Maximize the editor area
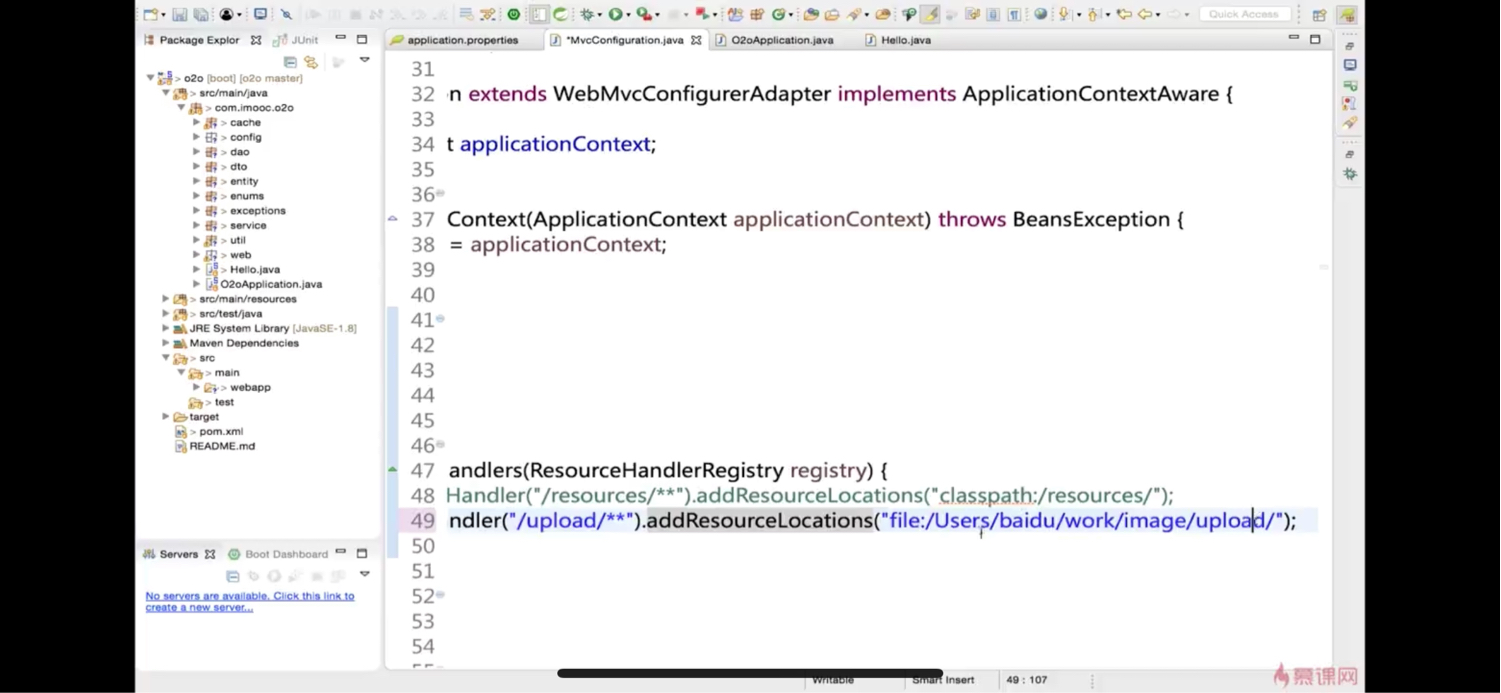 1315,39
